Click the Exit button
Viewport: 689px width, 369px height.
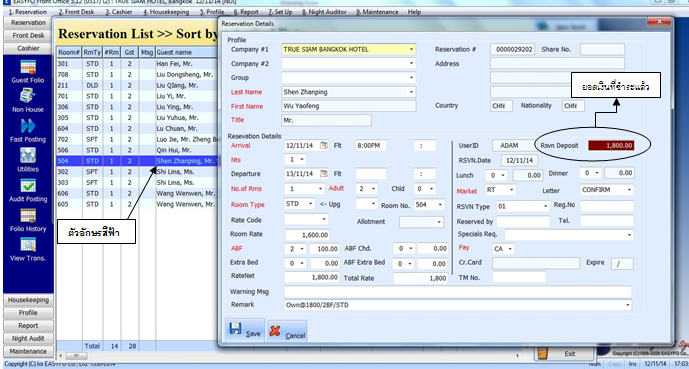click(564, 353)
